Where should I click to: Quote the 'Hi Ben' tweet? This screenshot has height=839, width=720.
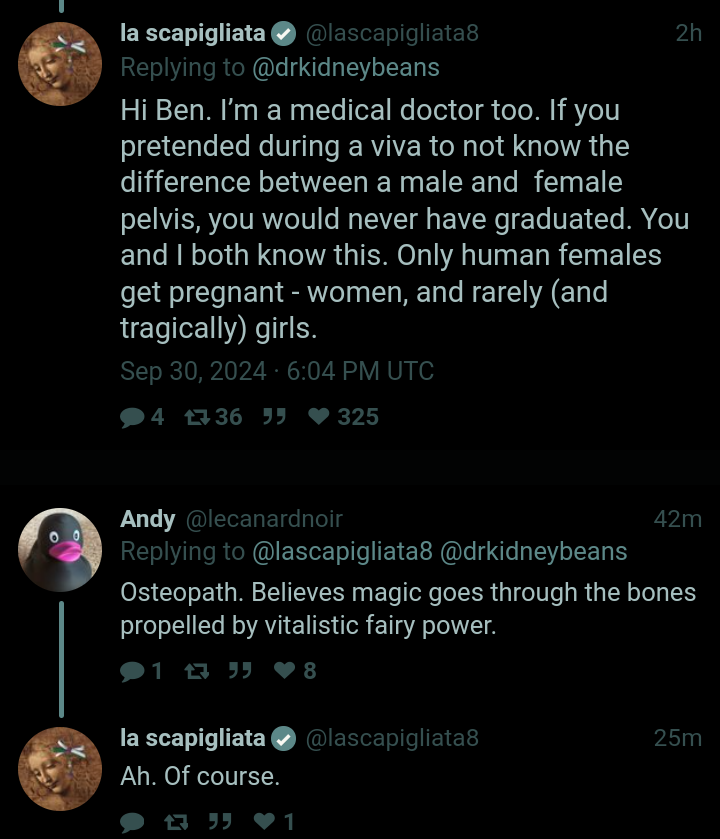[x=273, y=417]
